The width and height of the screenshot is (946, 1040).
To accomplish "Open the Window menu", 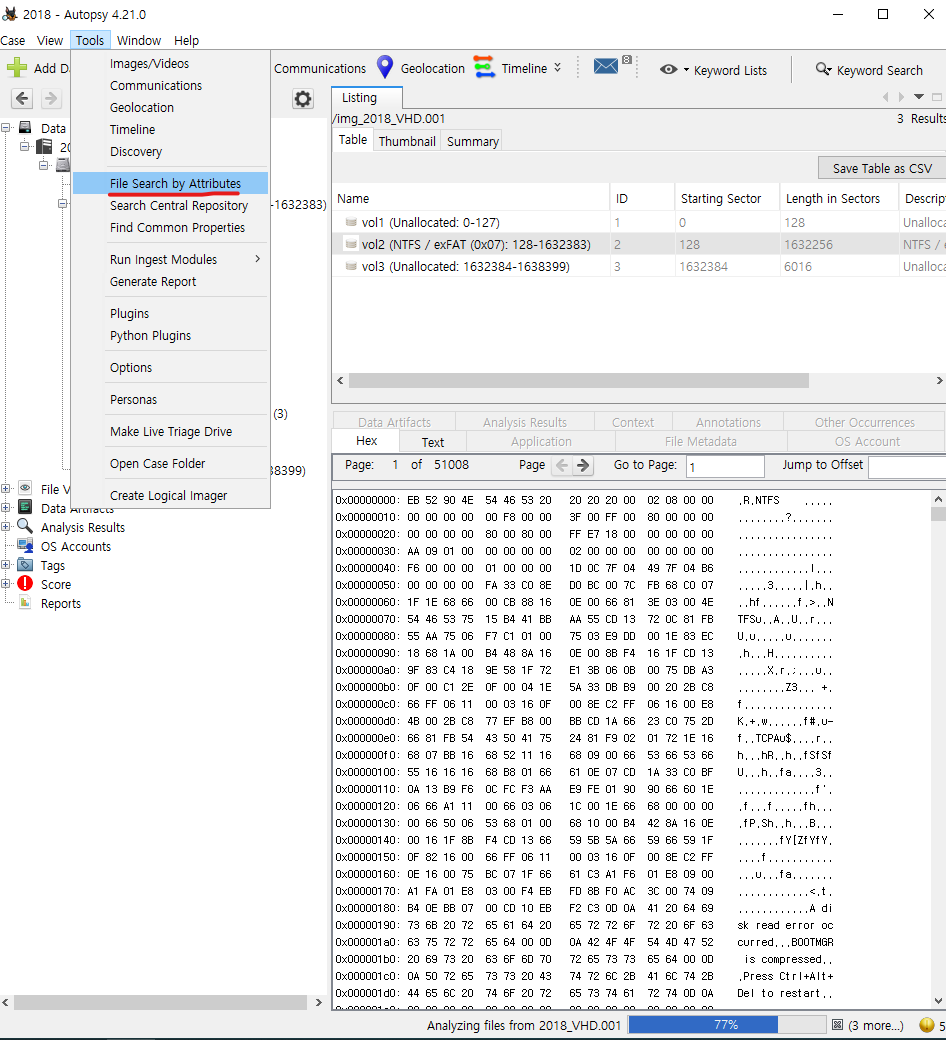I will pyautogui.click(x=139, y=40).
